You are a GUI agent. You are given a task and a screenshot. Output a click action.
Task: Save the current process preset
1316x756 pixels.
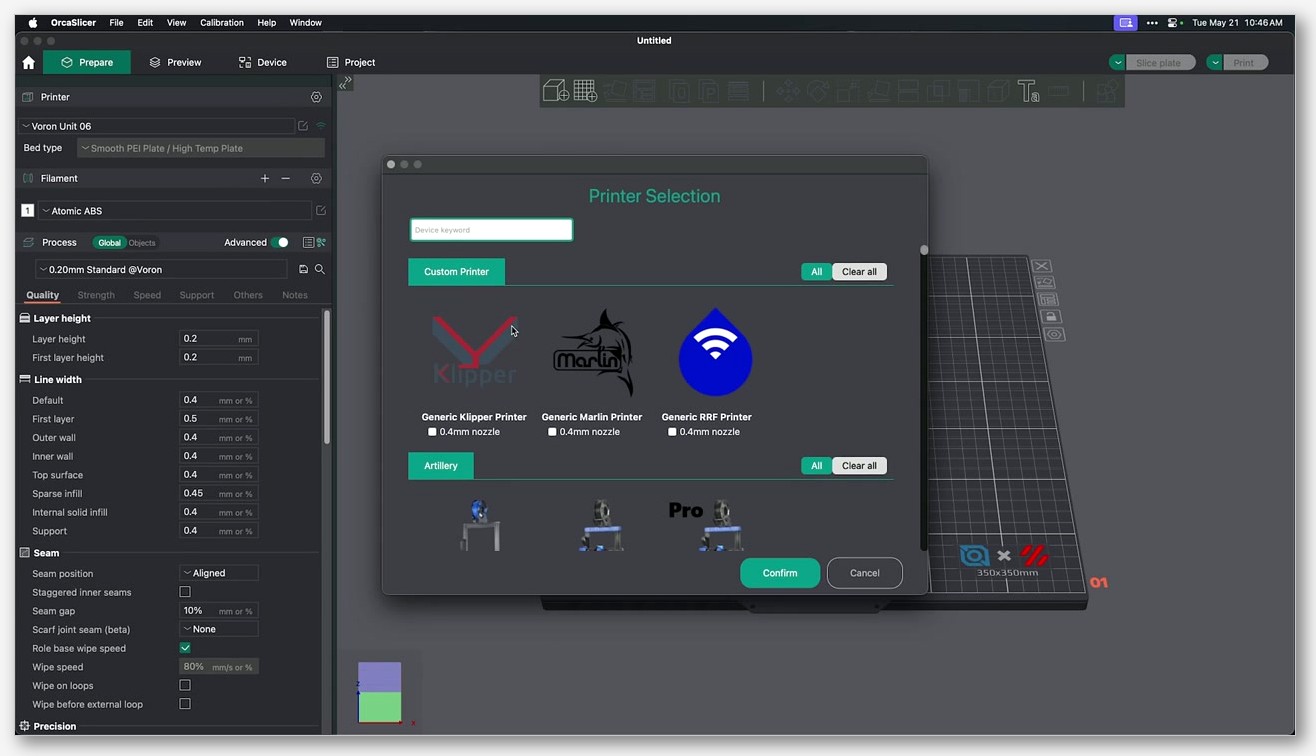click(304, 269)
